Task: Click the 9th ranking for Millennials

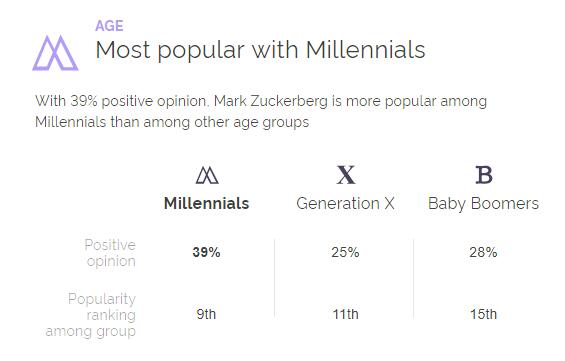Action: coord(206,314)
